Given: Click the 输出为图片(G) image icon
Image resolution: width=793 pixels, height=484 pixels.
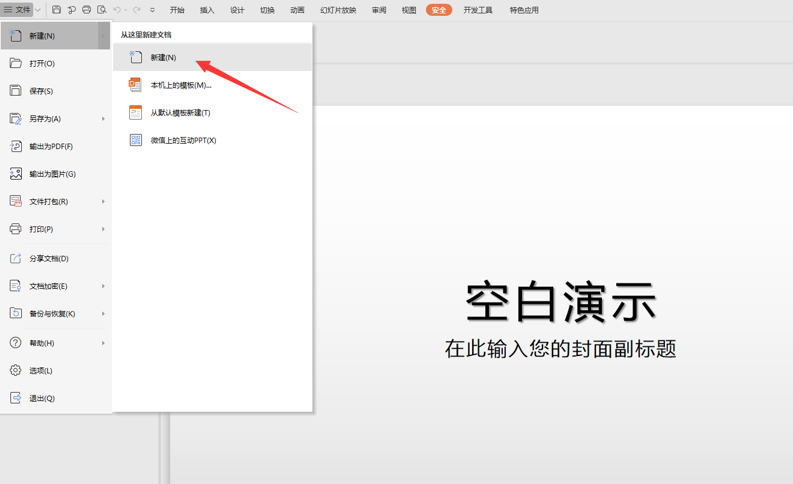Looking at the screenshot, I should click(16, 174).
